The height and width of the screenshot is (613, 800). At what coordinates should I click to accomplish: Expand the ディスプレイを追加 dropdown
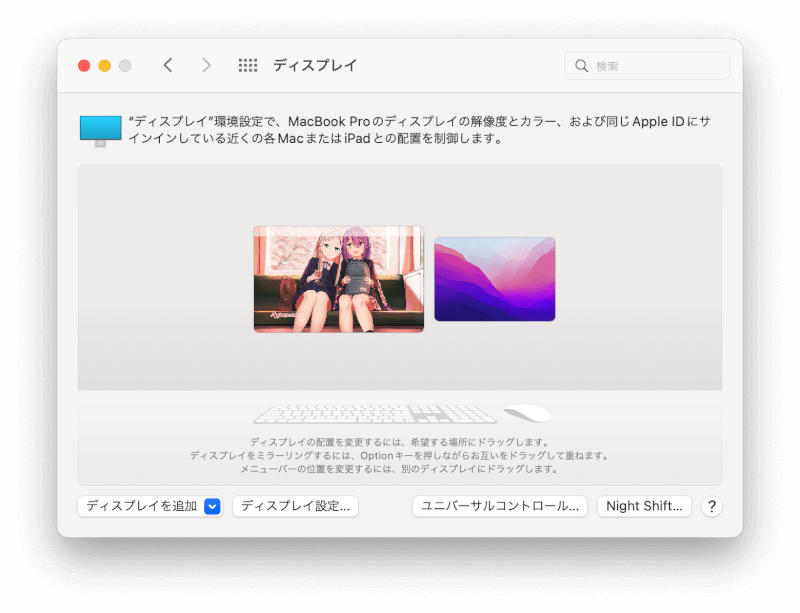212,506
